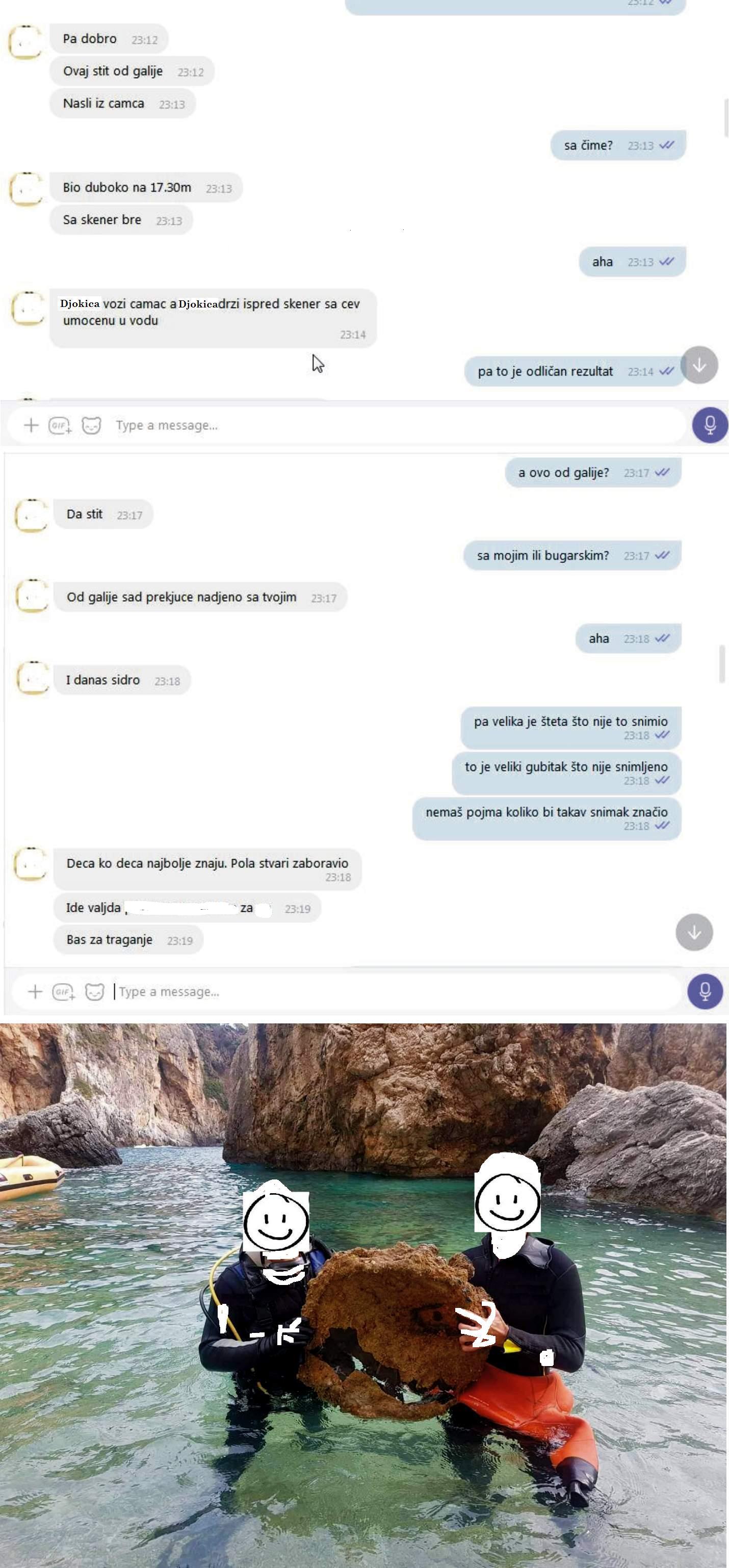The width and height of the screenshot is (729, 1568).
Task: Open GIF picker in upper message bar
Action: (x=60, y=425)
